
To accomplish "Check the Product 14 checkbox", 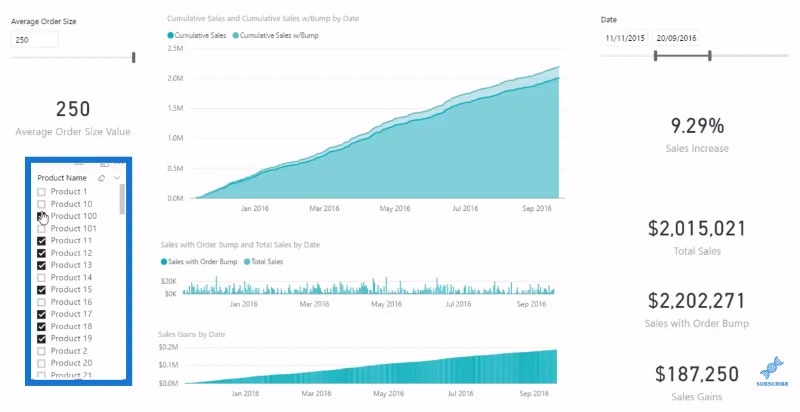I will [41, 277].
